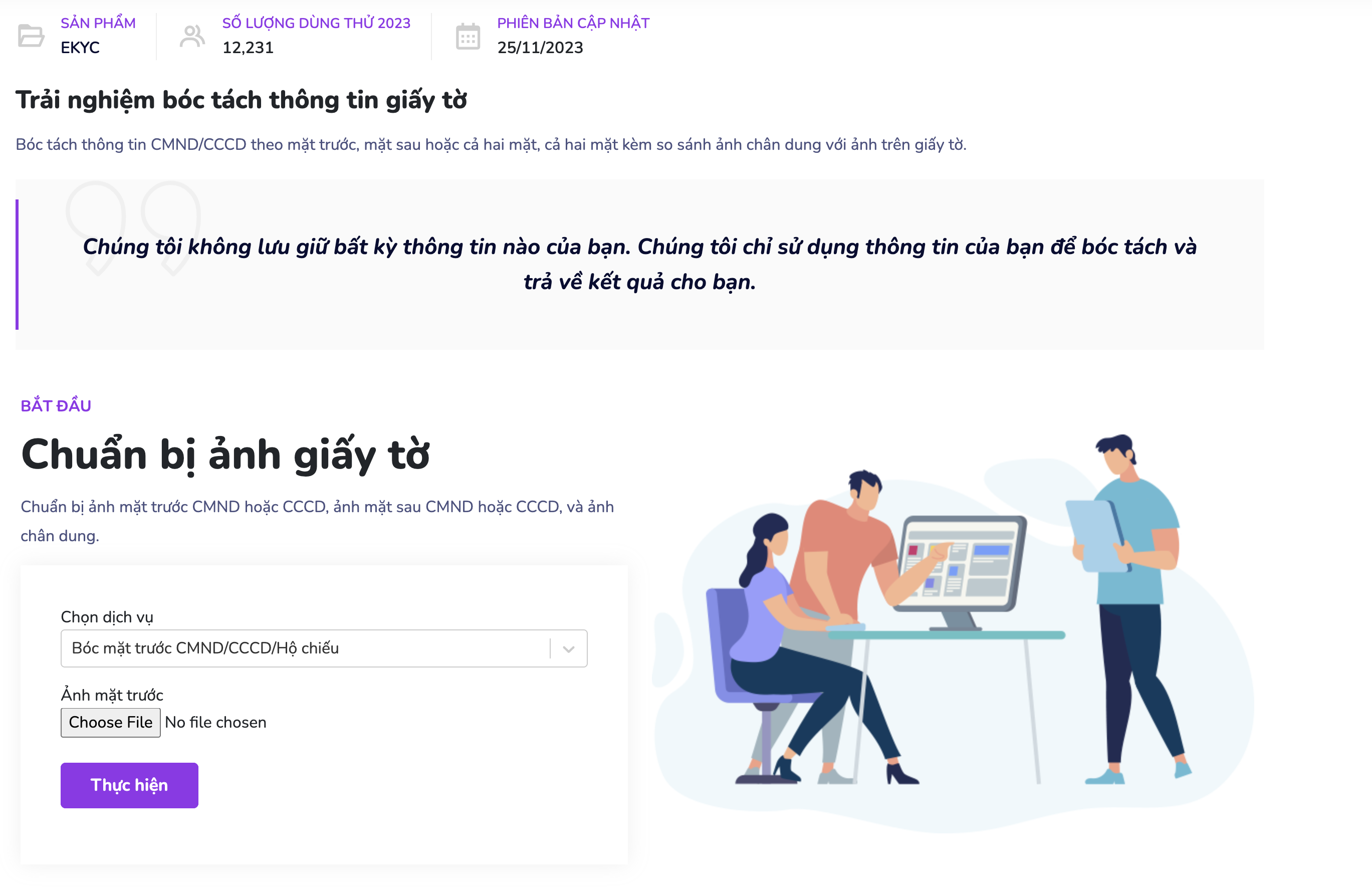1372x894 pixels.
Task: Click the 'Chuẩn bị ảnh giấy tờ' heading
Action: coord(225,456)
